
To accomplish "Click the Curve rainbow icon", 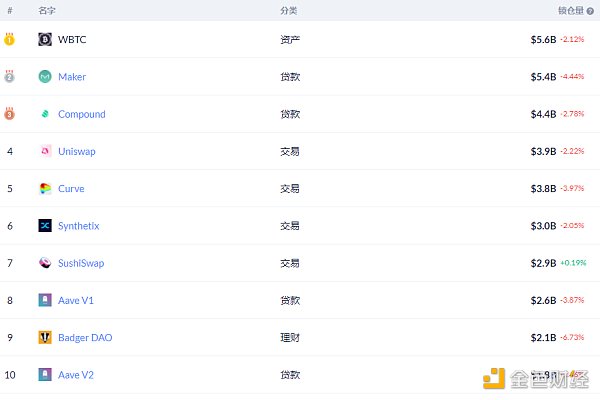I will point(45,188).
